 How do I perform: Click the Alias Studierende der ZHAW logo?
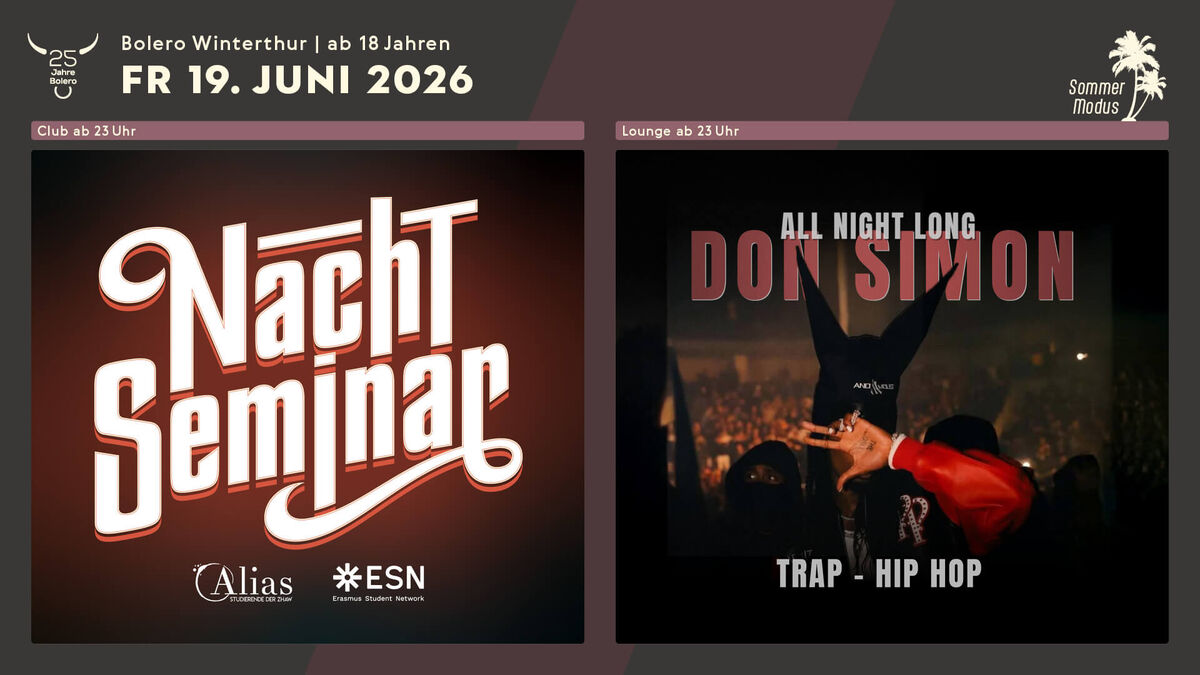(x=243, y=582)
